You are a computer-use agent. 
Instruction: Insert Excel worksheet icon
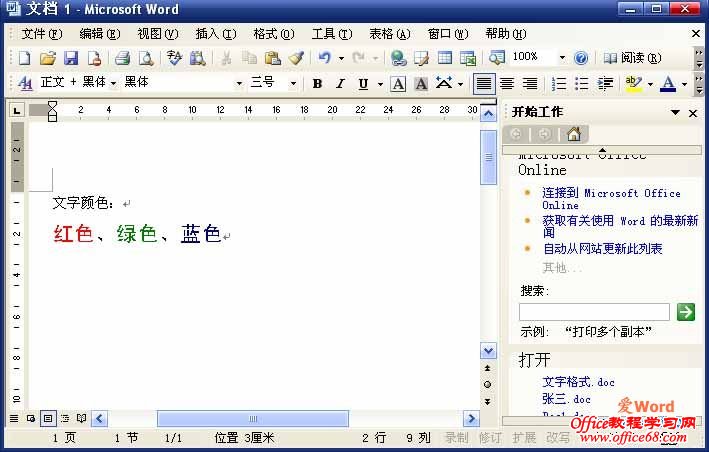coord(468,58)
